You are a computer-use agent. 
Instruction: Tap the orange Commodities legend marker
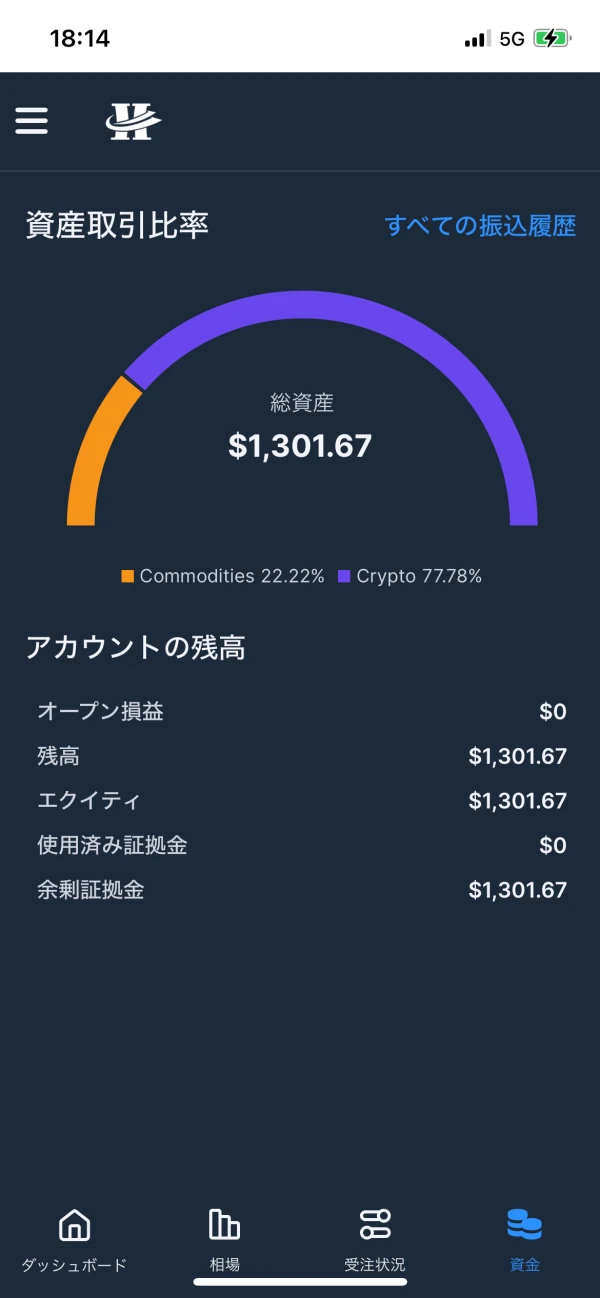click(x=130, y=576)
